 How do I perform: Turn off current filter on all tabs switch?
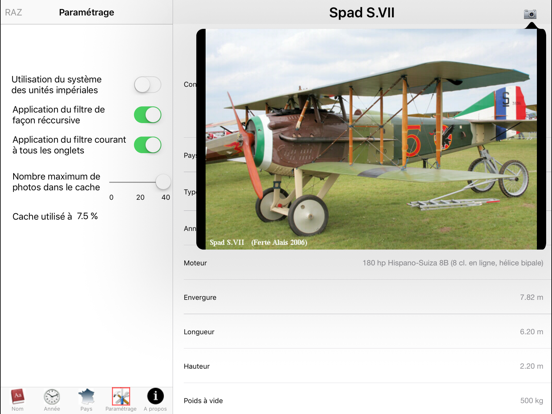click(x=148, y=145)
